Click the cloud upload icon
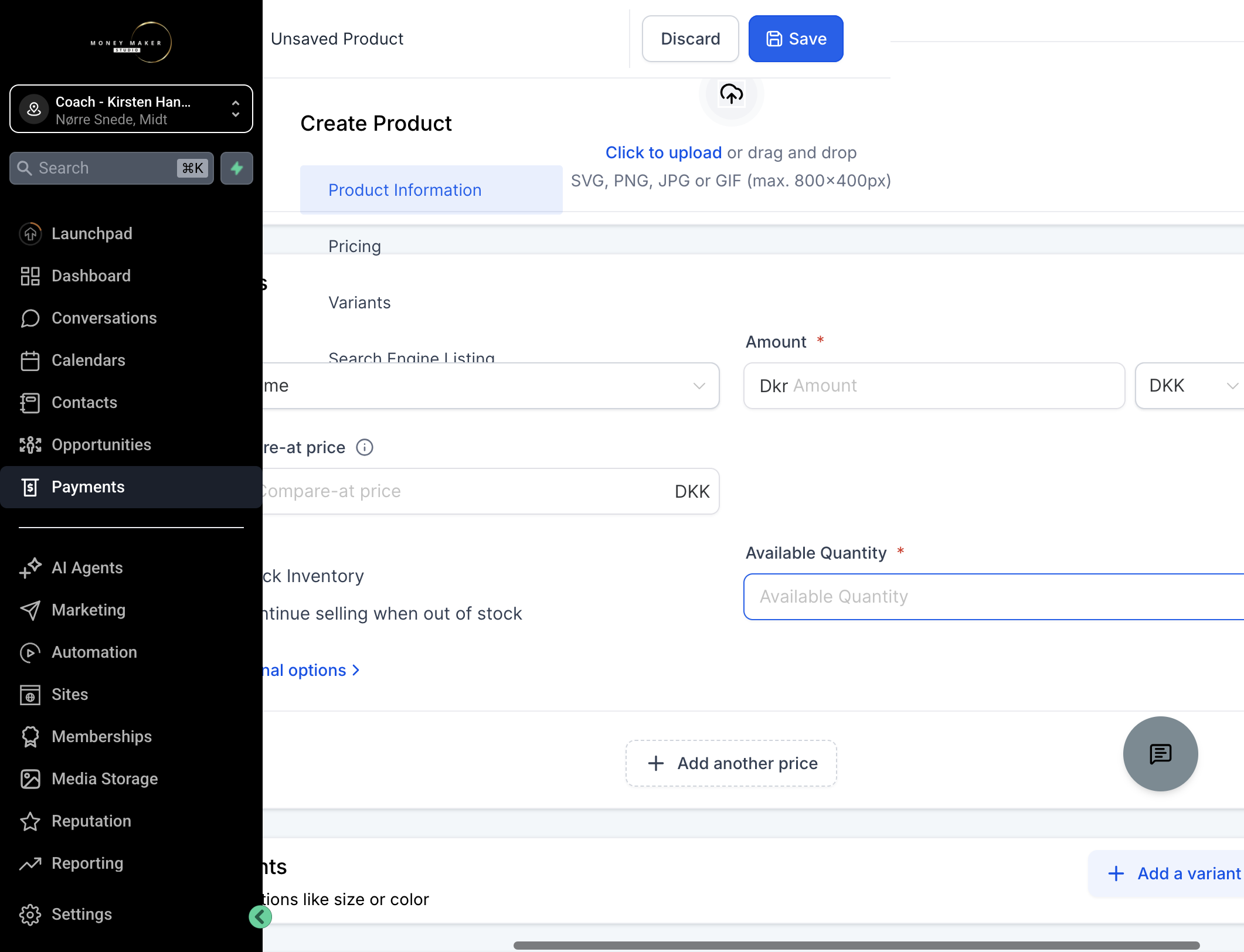Viewport: 1244px width, 952px height. click(x=731, y=94)
